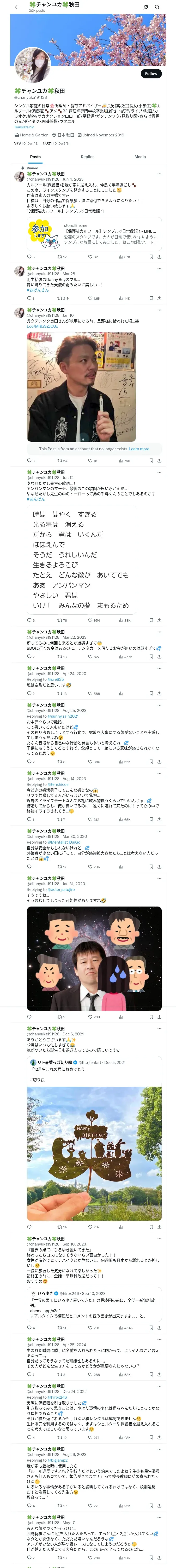Switch to the Replies tab

[x=87, y=157]
